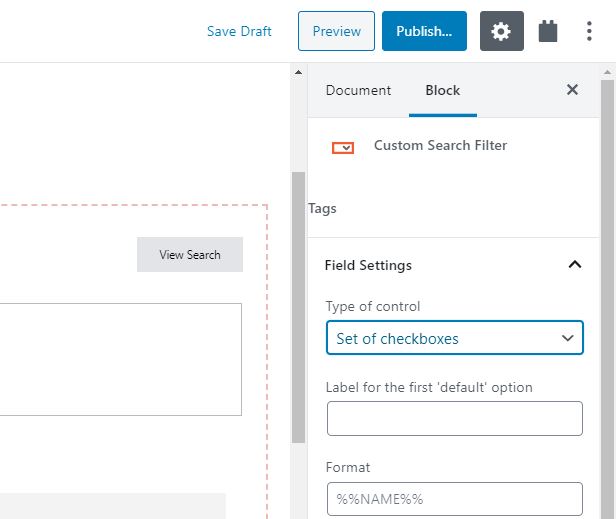Click the Save Draft link
Viewport: 616px width, 519px height.
click(x=239, y=31)
